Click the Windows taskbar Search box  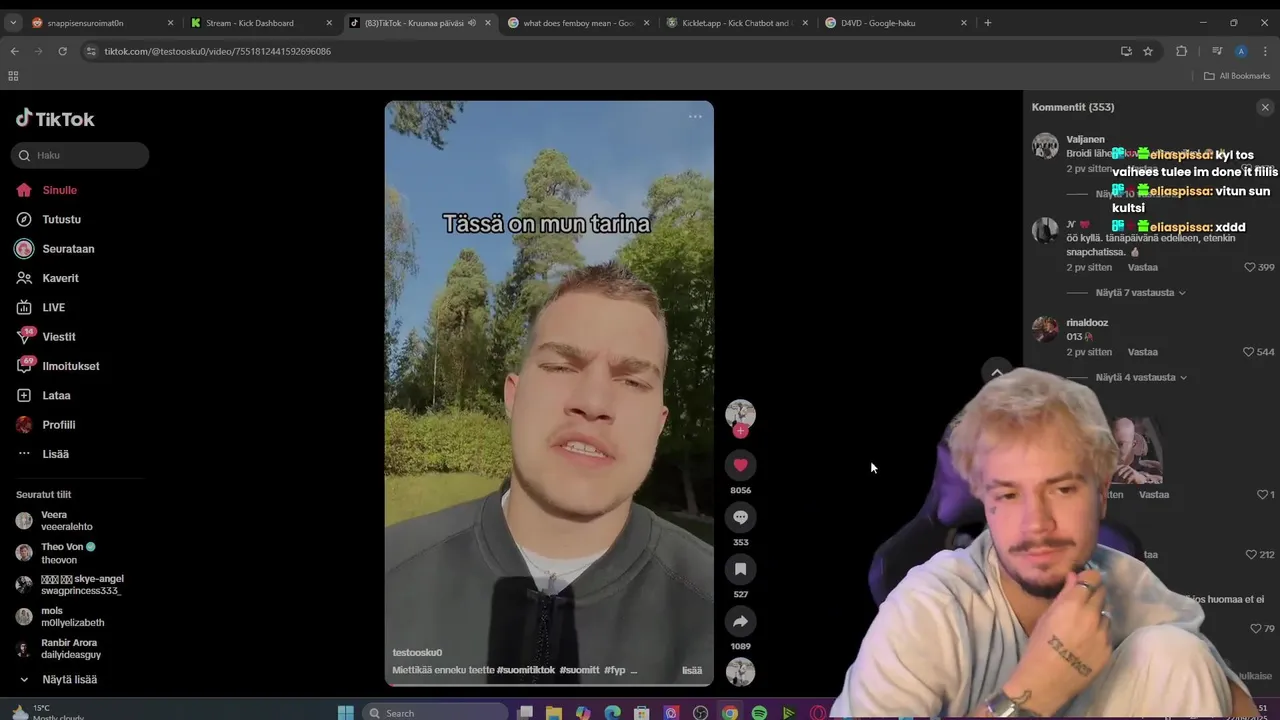tap(433, 712)
